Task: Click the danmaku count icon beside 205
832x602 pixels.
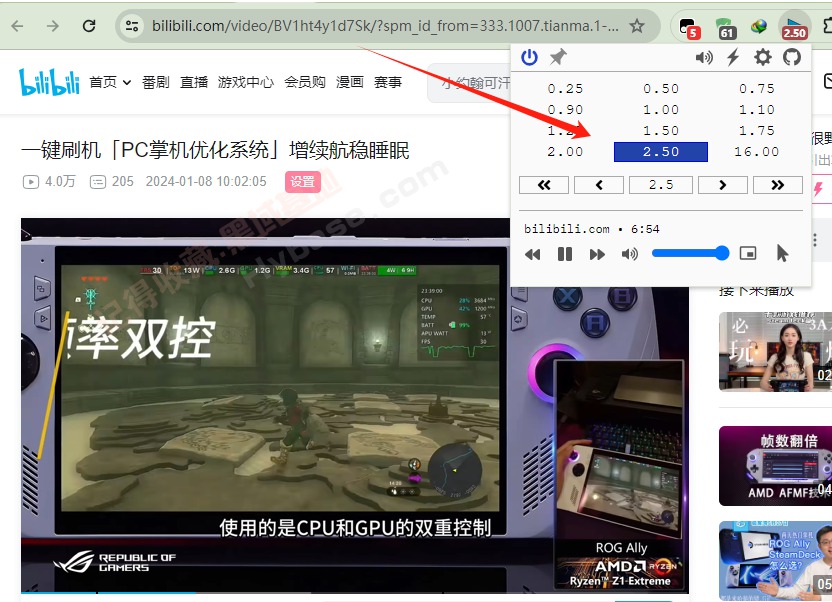Action: (98, 182)
